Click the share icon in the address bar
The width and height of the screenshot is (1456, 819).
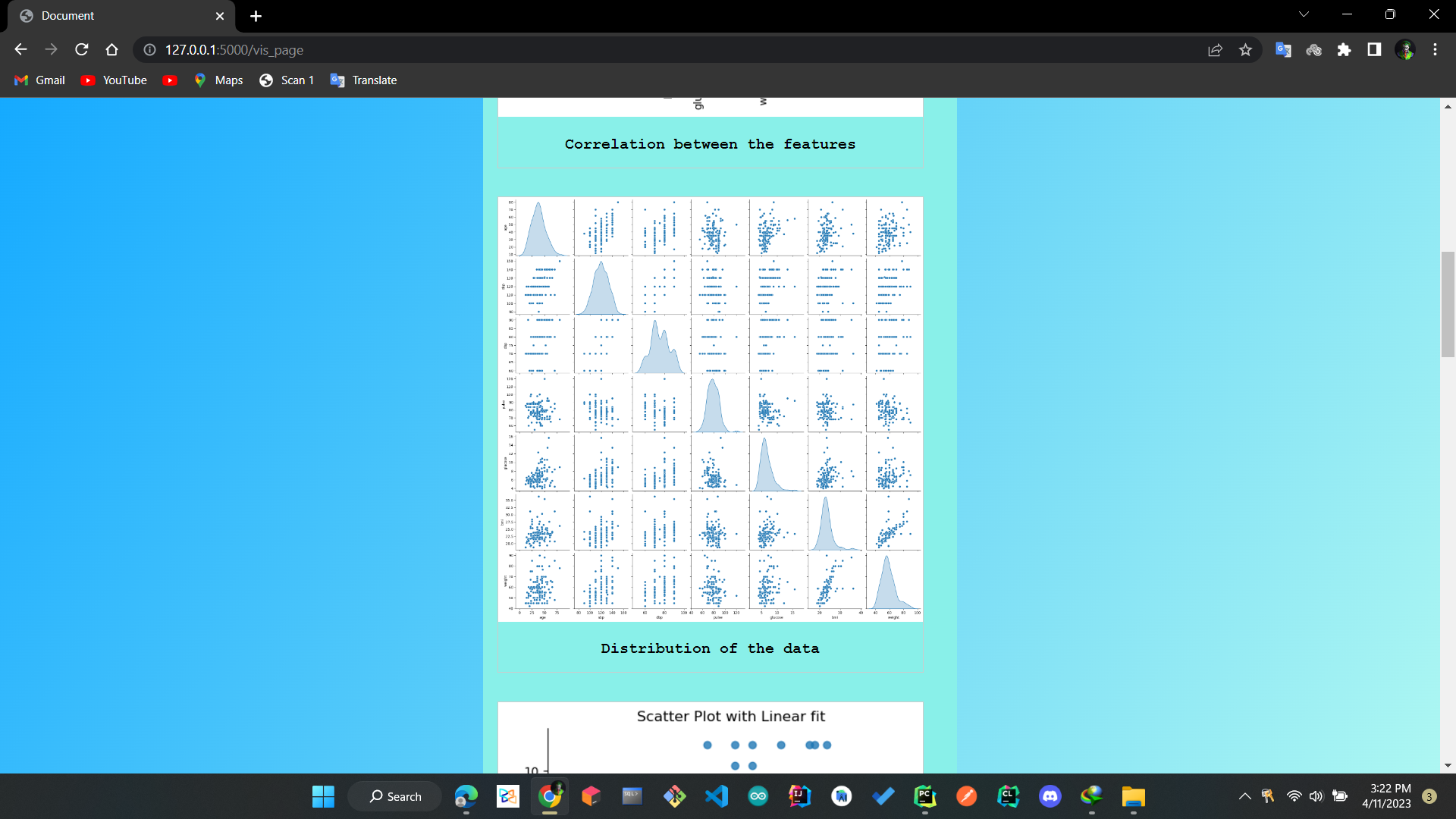tap(1215, 49)
